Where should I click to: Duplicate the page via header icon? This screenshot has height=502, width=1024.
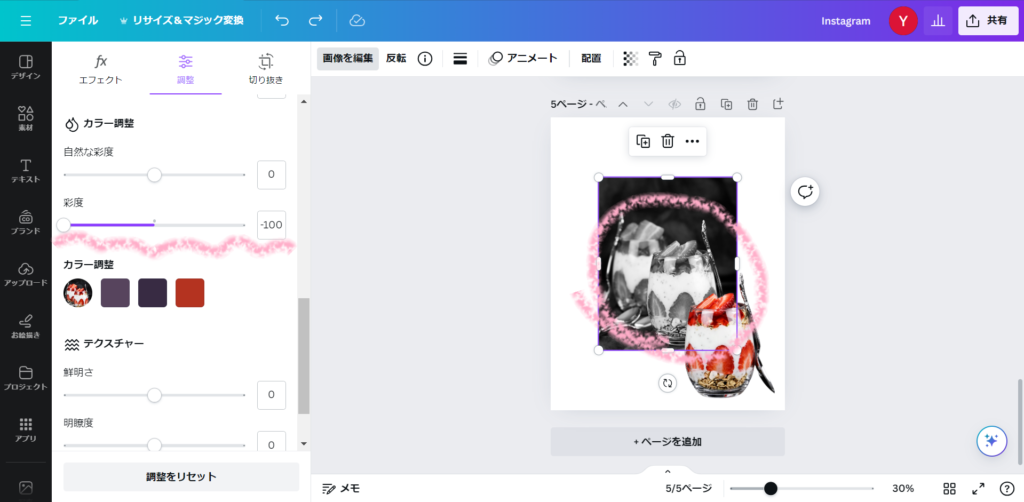pos(726,104)
